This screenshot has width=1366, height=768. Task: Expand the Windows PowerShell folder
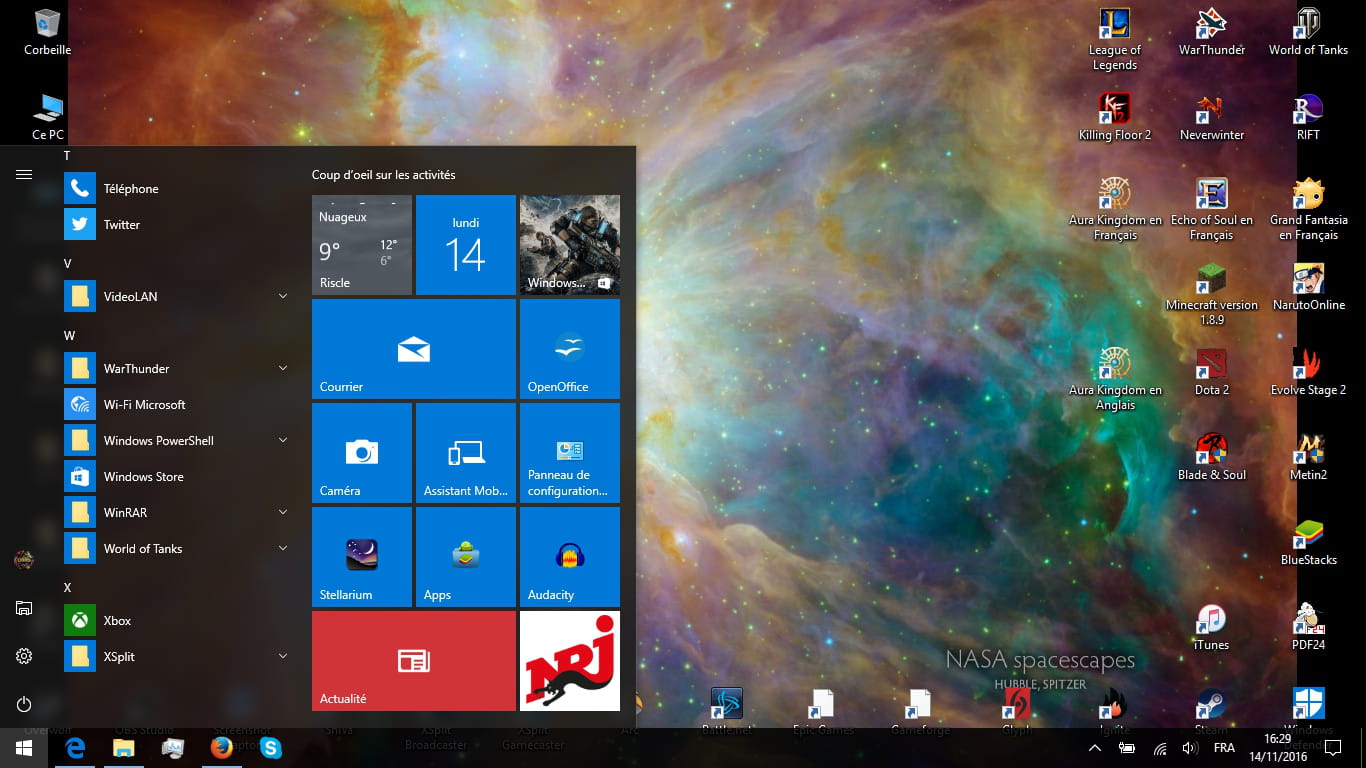(x=178, y=440)
